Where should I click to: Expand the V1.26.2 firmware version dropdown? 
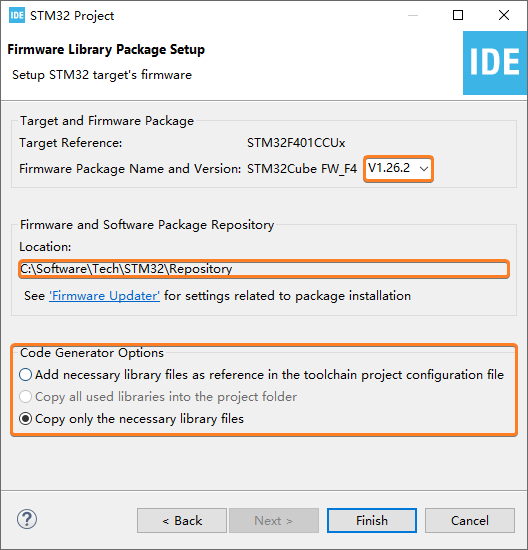(399, 169)
